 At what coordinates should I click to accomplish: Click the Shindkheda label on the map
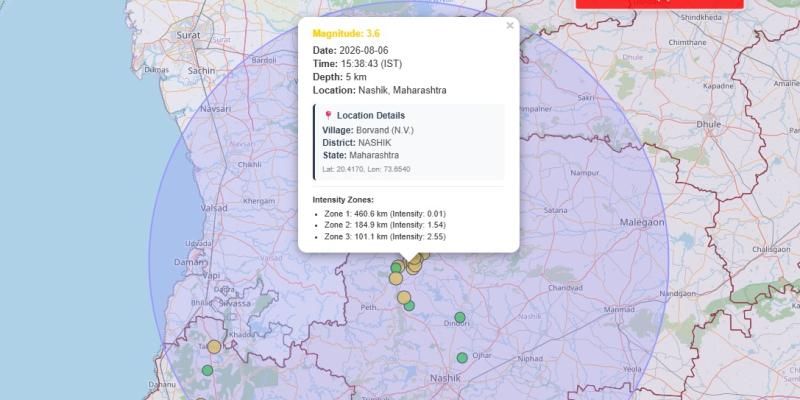pos(702,18)
